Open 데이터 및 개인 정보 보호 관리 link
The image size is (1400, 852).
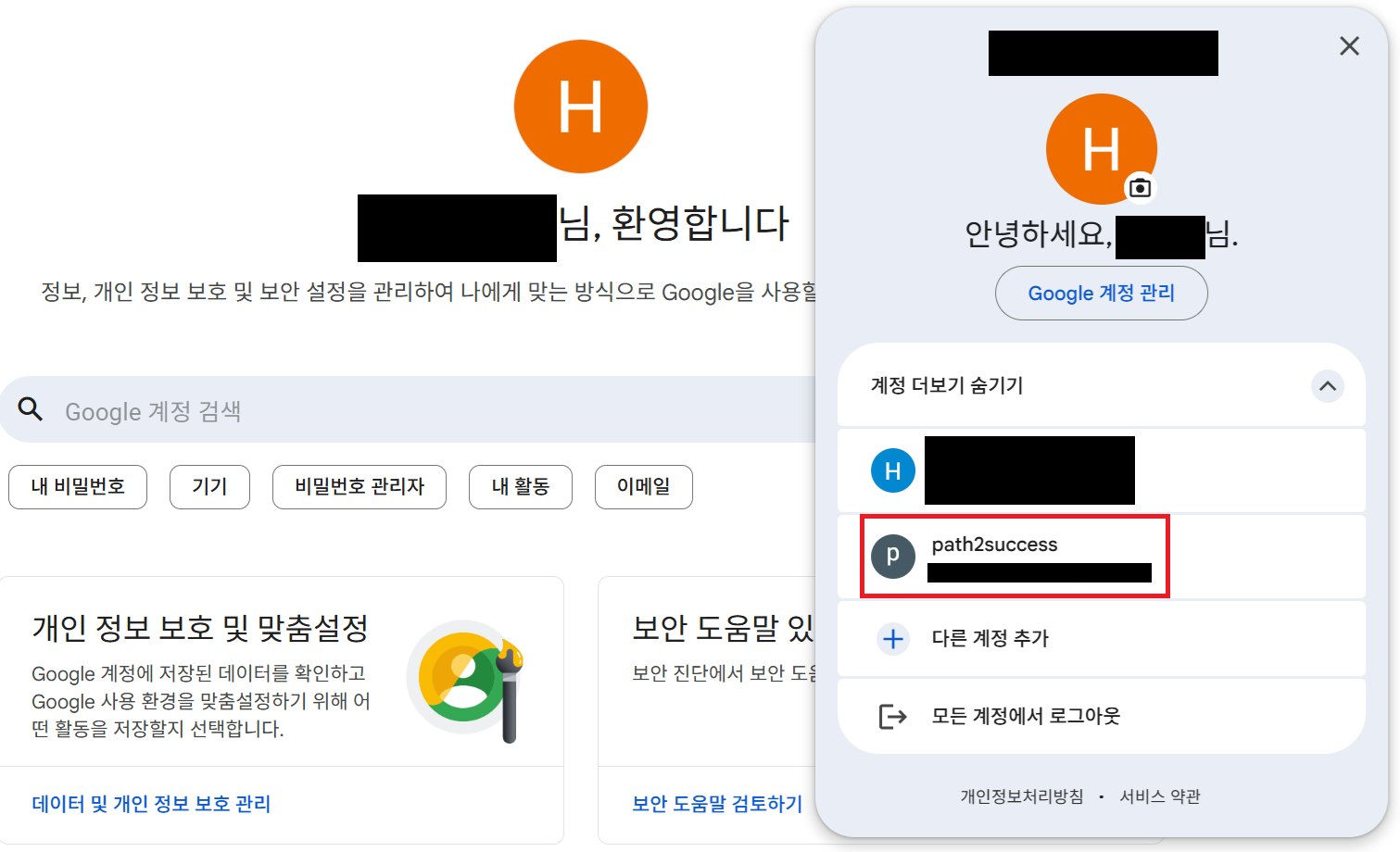click(x=151, y=804)
